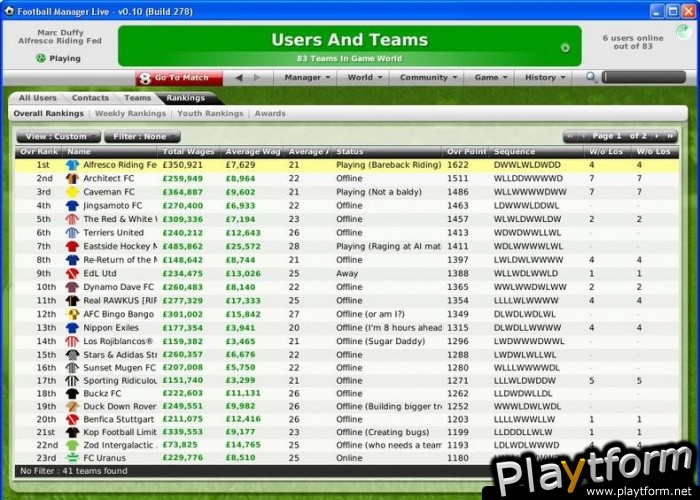Select the Overall Rankings sub-tab
Image resolution: width=700 pixels, height=500 pixels.
[49, 113]
